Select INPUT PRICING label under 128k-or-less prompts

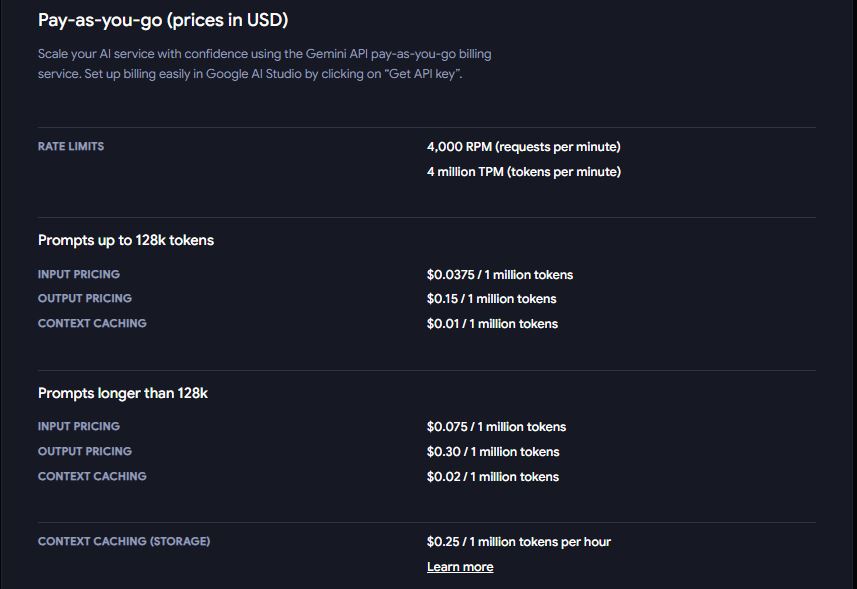[x=79, y=274]
